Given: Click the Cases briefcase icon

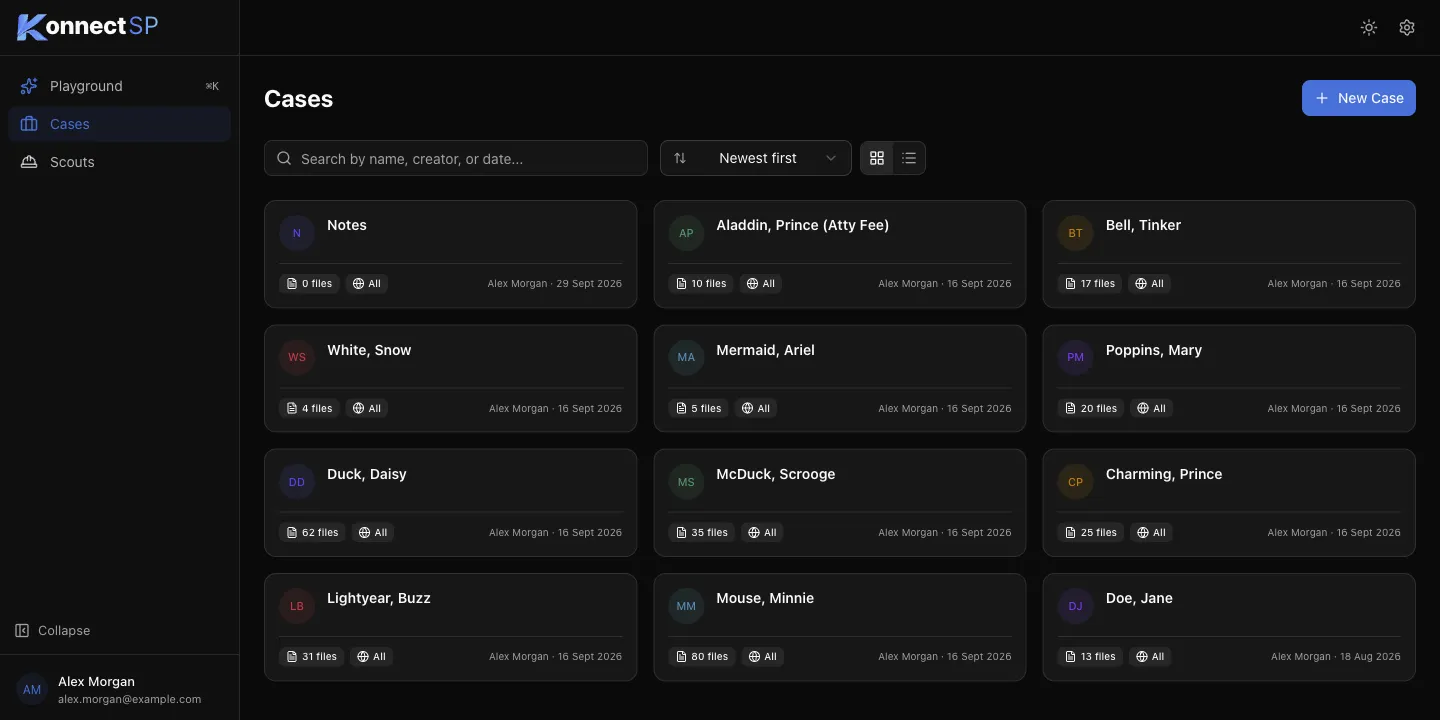Looking at the screenshot, I should tap(29, 124).
